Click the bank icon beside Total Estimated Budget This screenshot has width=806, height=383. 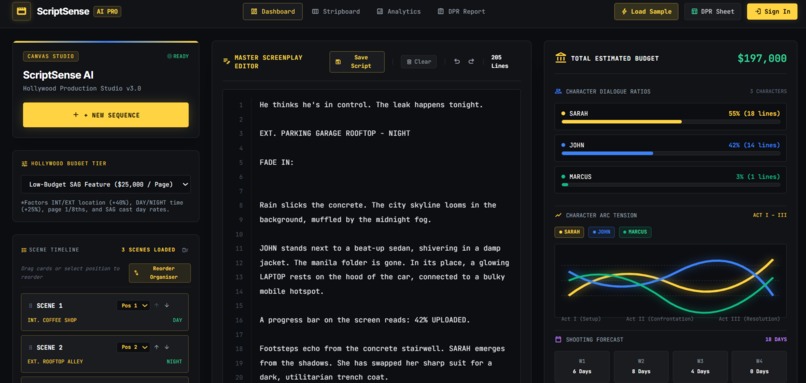[x=561, y=58]
